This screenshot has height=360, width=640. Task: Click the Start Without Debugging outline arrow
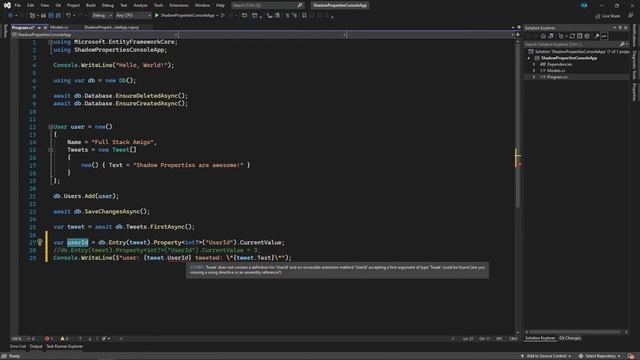[x=223, y=16]
